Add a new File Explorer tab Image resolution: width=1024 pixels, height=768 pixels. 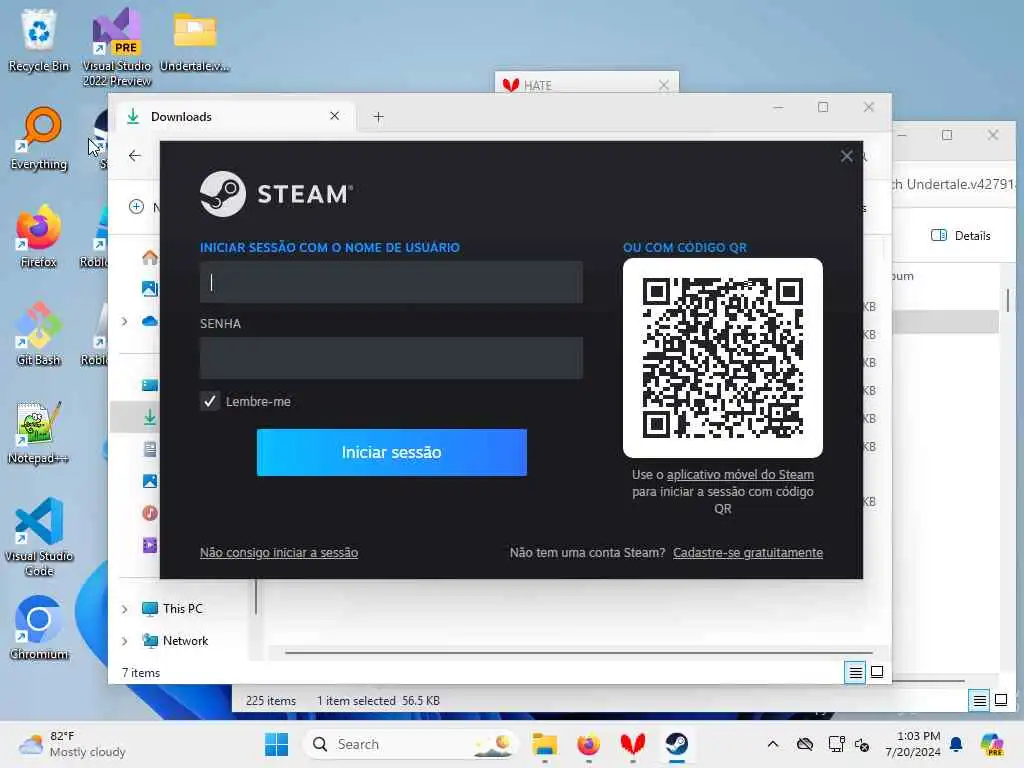378,117
